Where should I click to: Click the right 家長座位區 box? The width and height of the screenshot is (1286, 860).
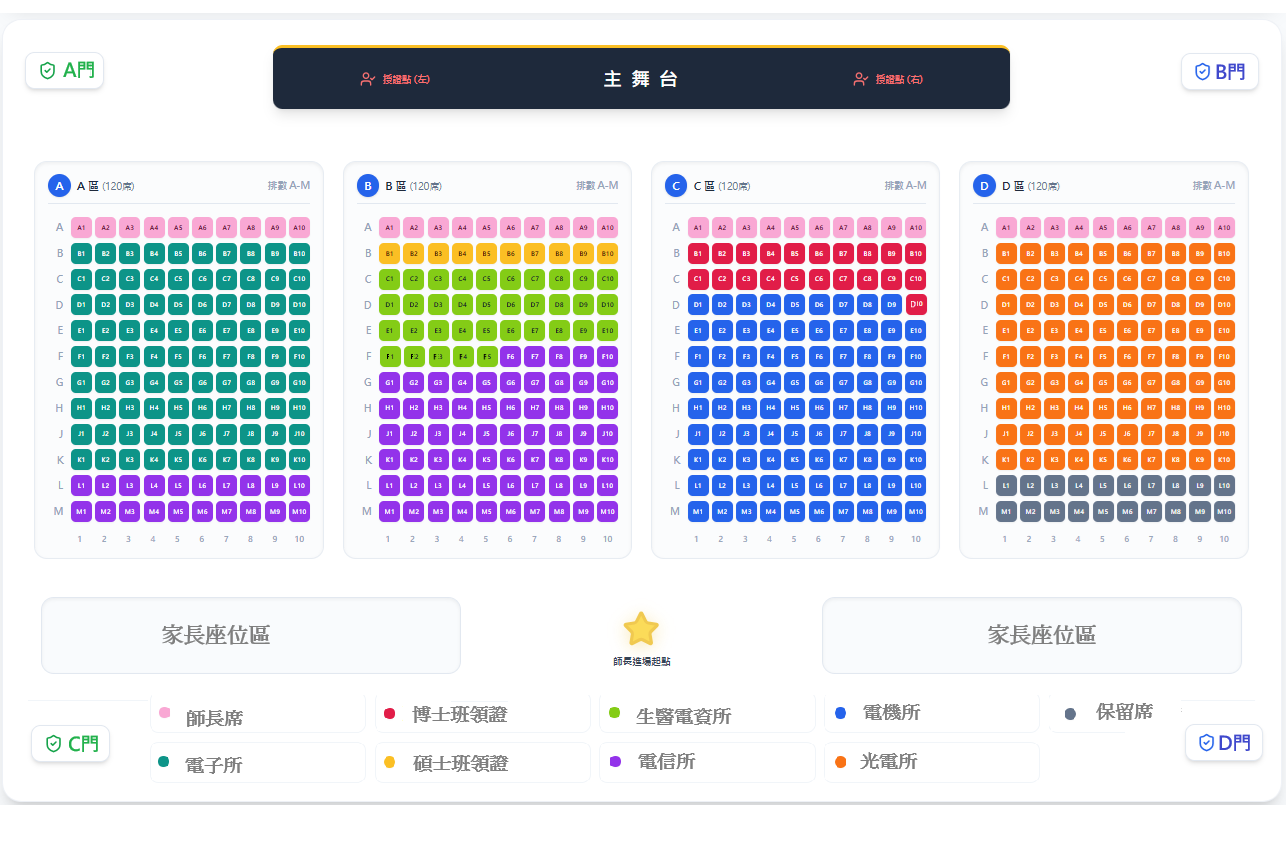tap(1032, 635)
